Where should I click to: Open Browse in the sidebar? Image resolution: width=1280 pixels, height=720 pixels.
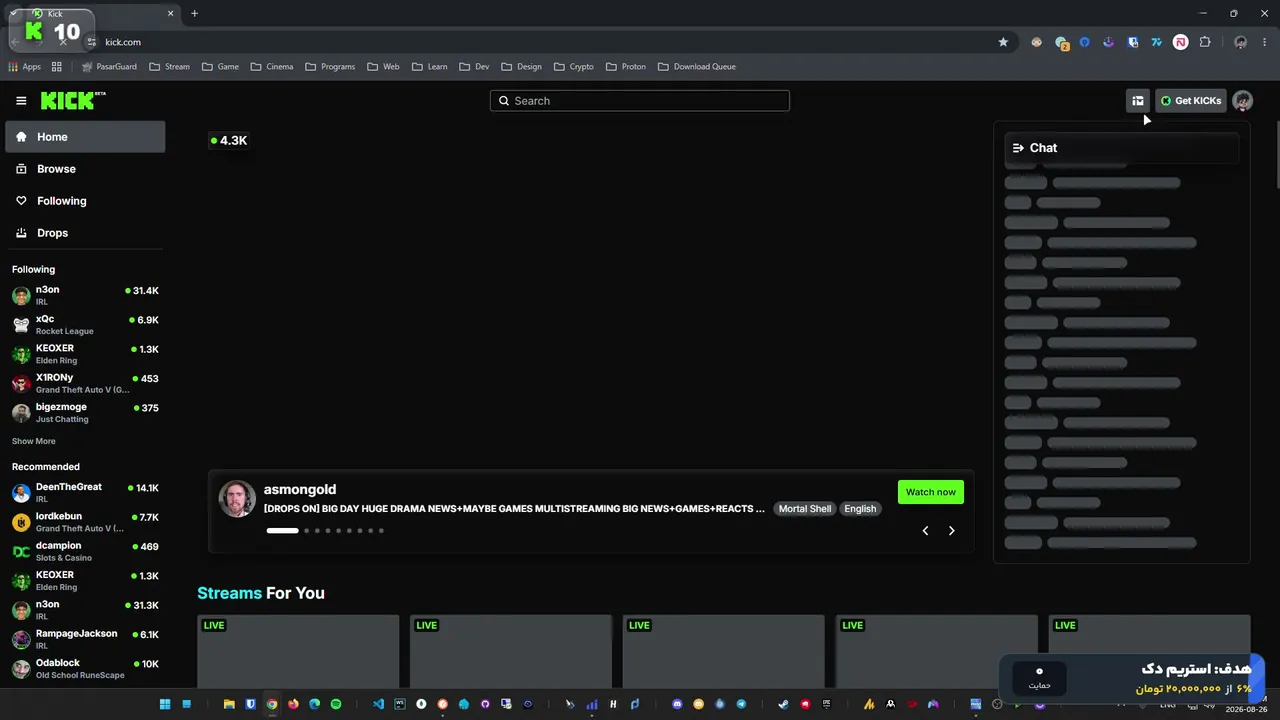[85, 169]
